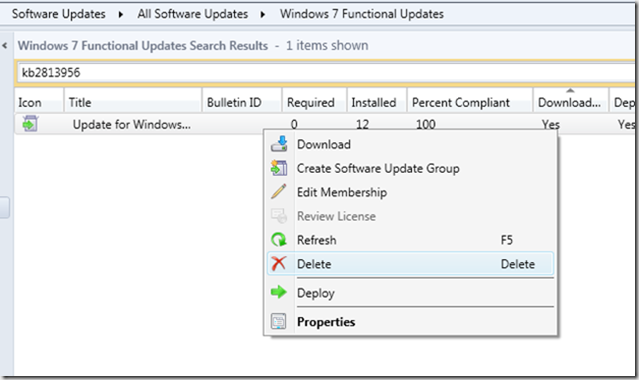The width and height of the screenshot is (639, 380).
Task: Click the update icon in the result row
Action: click(30, 124)
